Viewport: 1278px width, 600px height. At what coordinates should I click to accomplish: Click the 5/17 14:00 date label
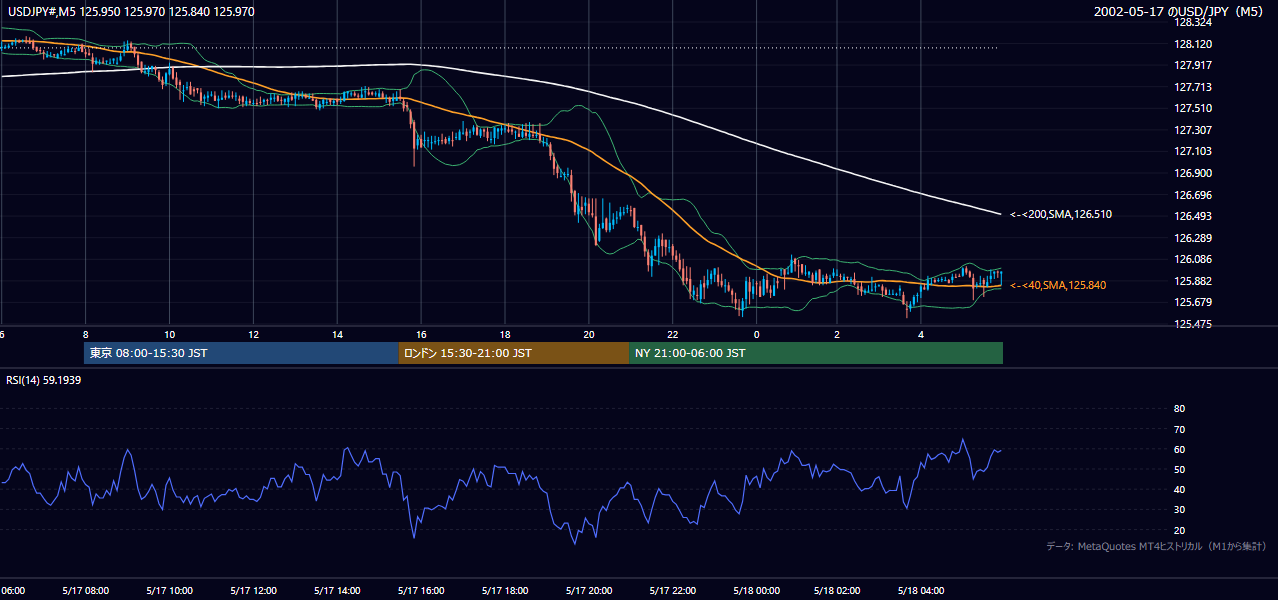tap(337, 590)
